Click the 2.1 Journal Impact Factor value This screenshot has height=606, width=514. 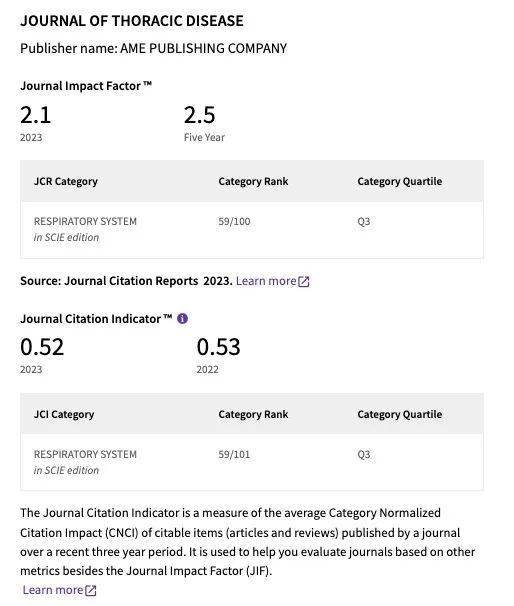pyautogui.click(x=36, y=115)
